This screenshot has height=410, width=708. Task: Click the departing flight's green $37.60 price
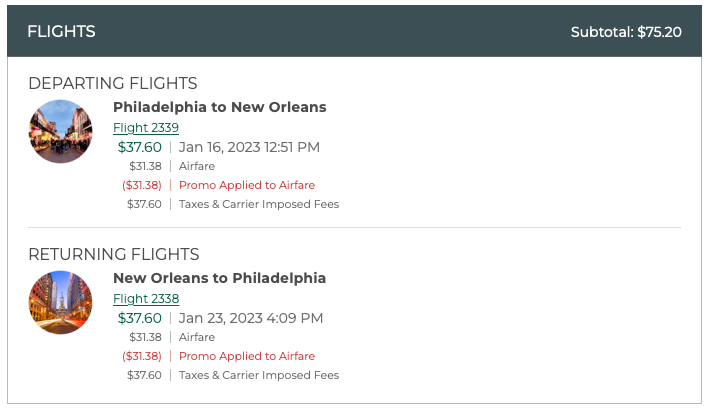coord(139,147)
